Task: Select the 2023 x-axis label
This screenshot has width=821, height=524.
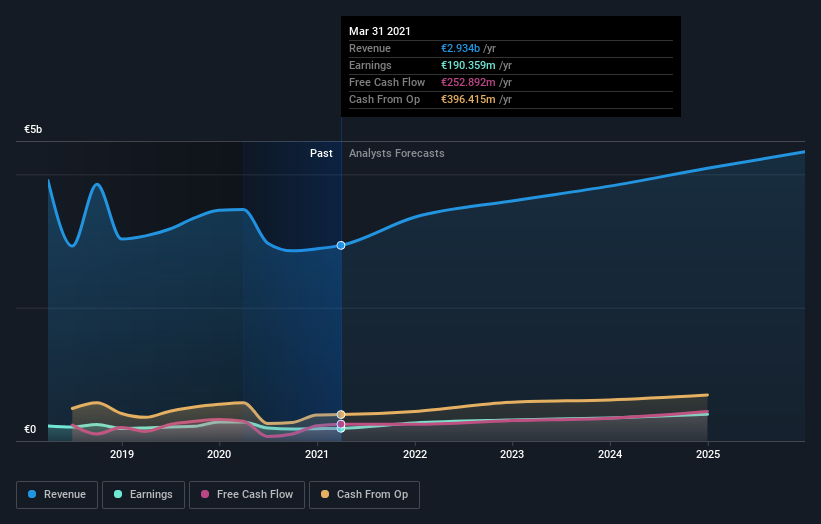Action: click(512, 454)
